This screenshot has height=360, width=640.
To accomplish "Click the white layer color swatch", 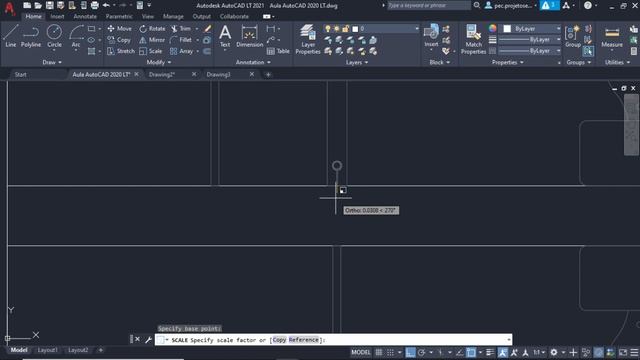I will (355, 29).
